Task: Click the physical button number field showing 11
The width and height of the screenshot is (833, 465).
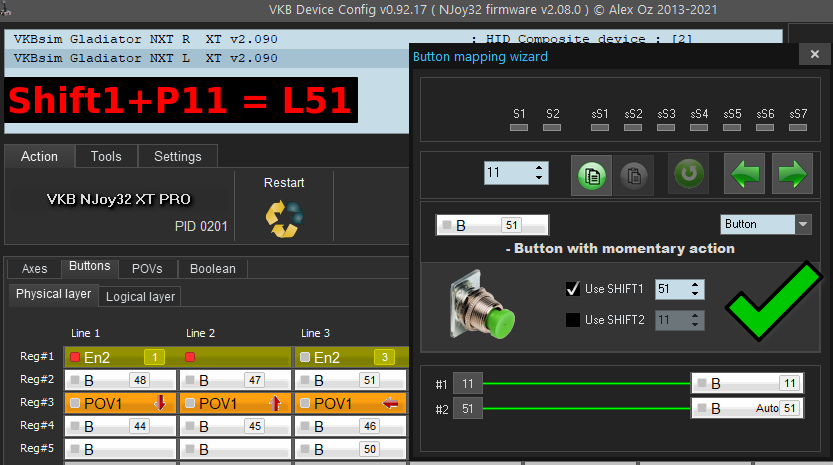Action: click(508, 173)
